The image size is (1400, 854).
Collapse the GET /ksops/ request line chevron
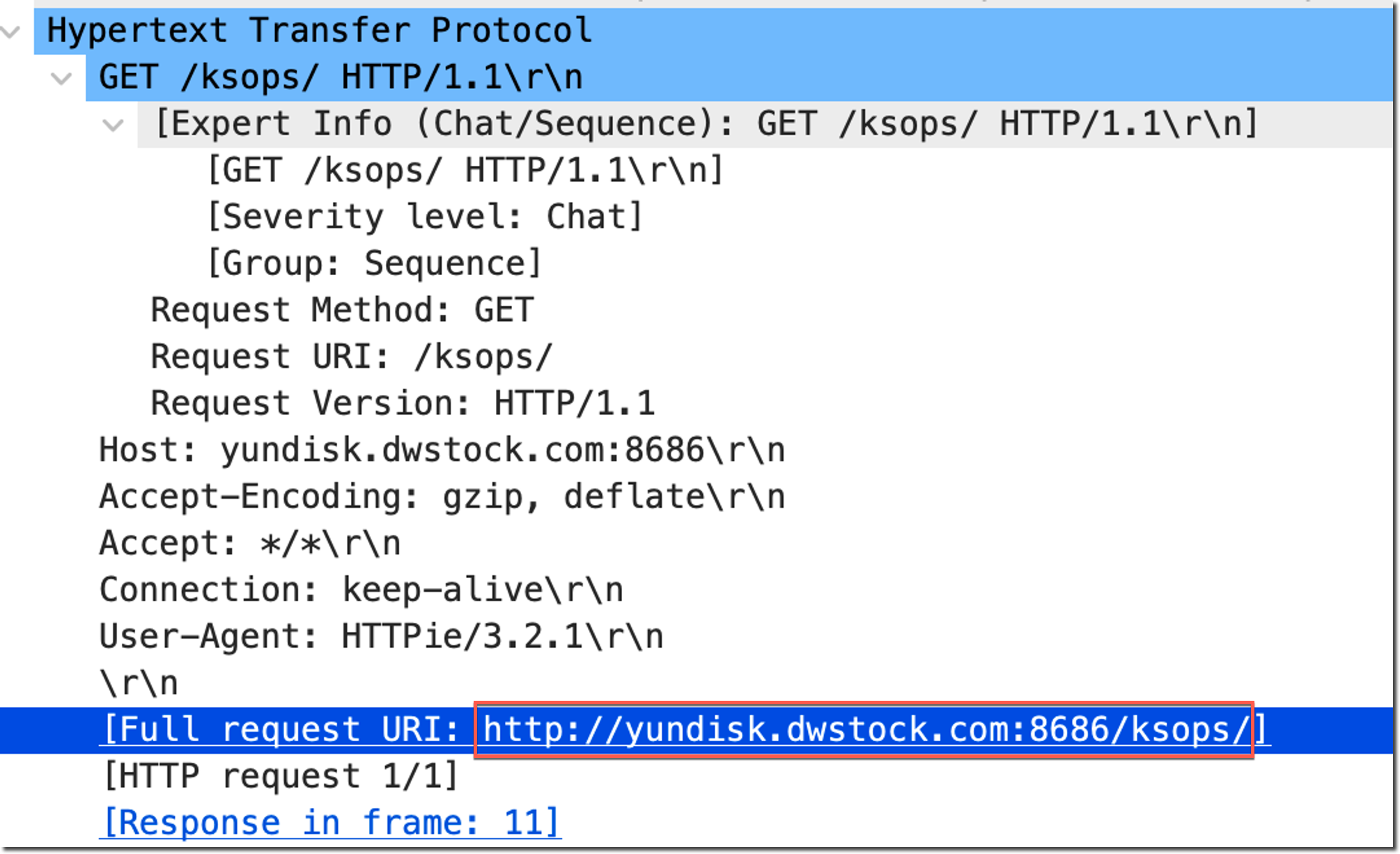62,78
